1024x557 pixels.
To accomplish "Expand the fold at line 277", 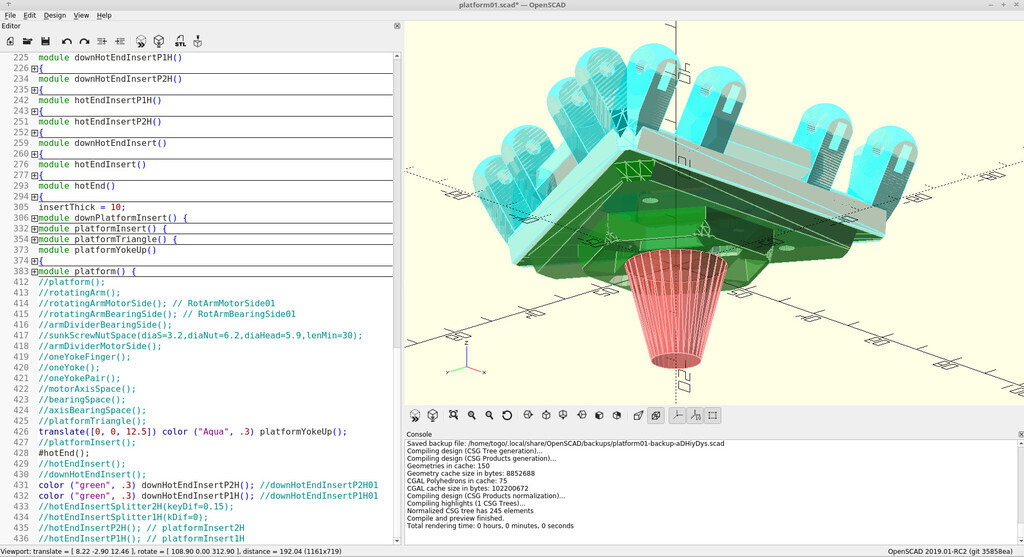I will [x=35, y=176].
